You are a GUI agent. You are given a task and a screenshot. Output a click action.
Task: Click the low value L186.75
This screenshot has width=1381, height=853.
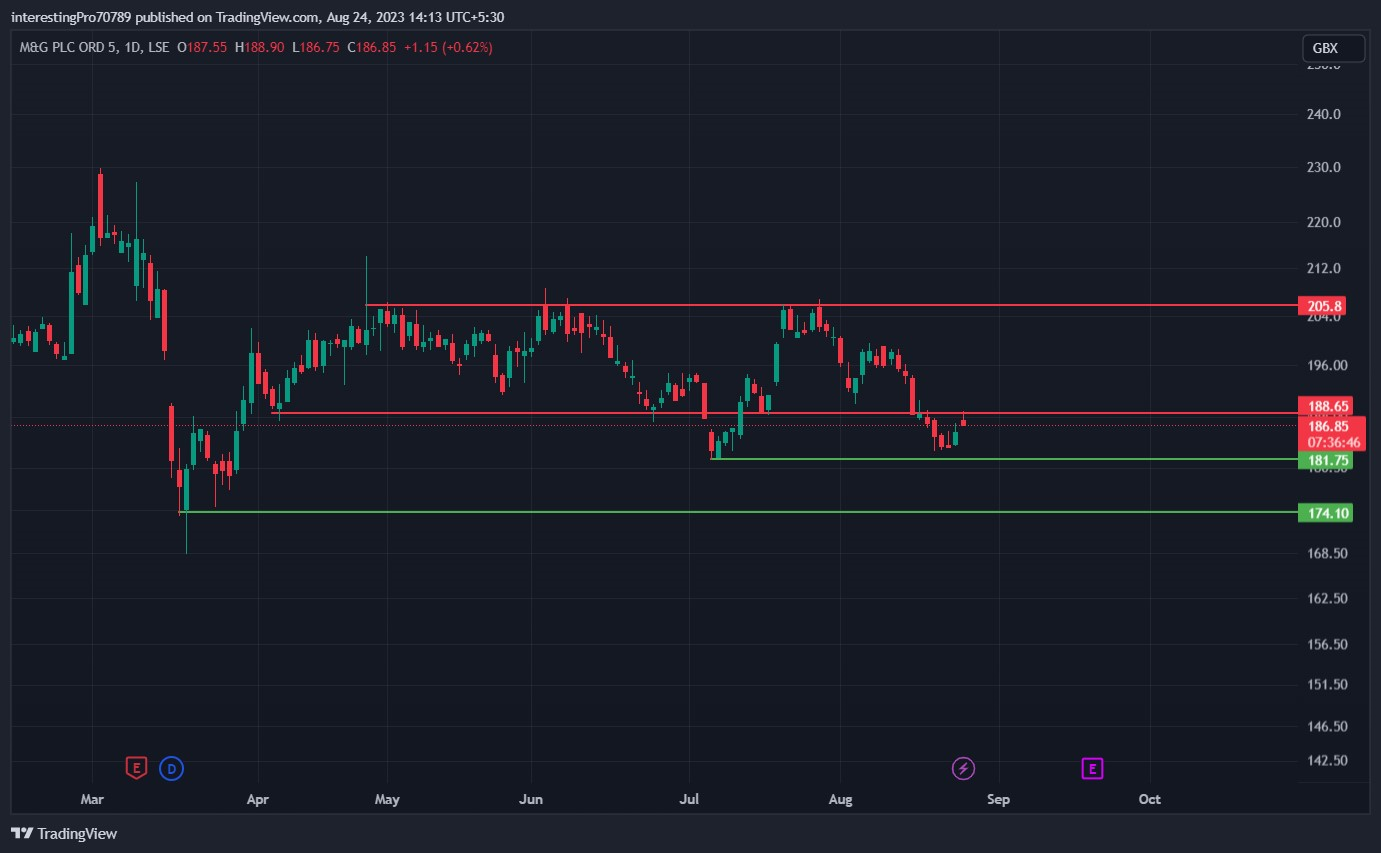pyautogui.click(x=316, y=48)
